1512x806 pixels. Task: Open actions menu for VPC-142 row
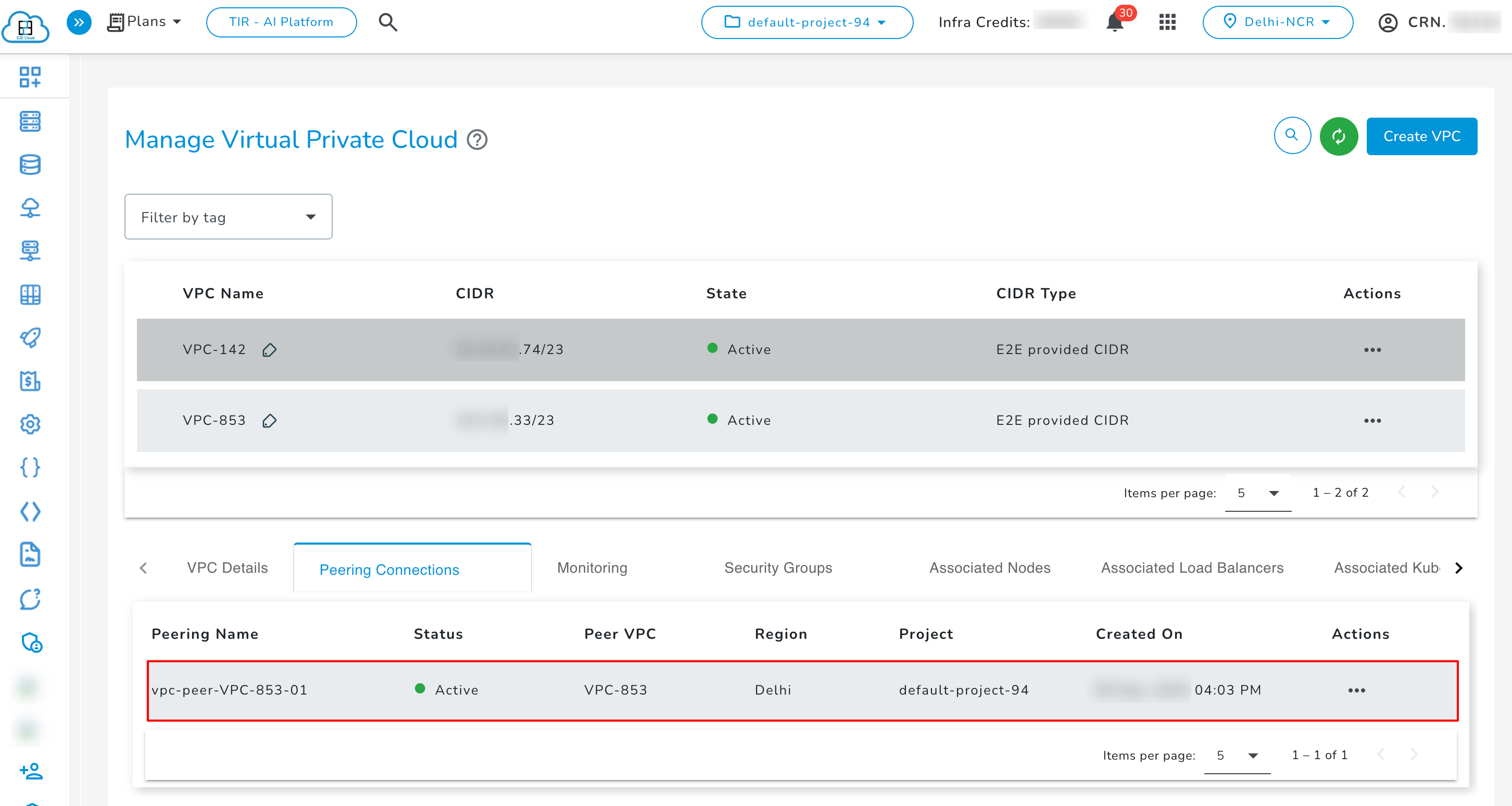coord(1372,350)
